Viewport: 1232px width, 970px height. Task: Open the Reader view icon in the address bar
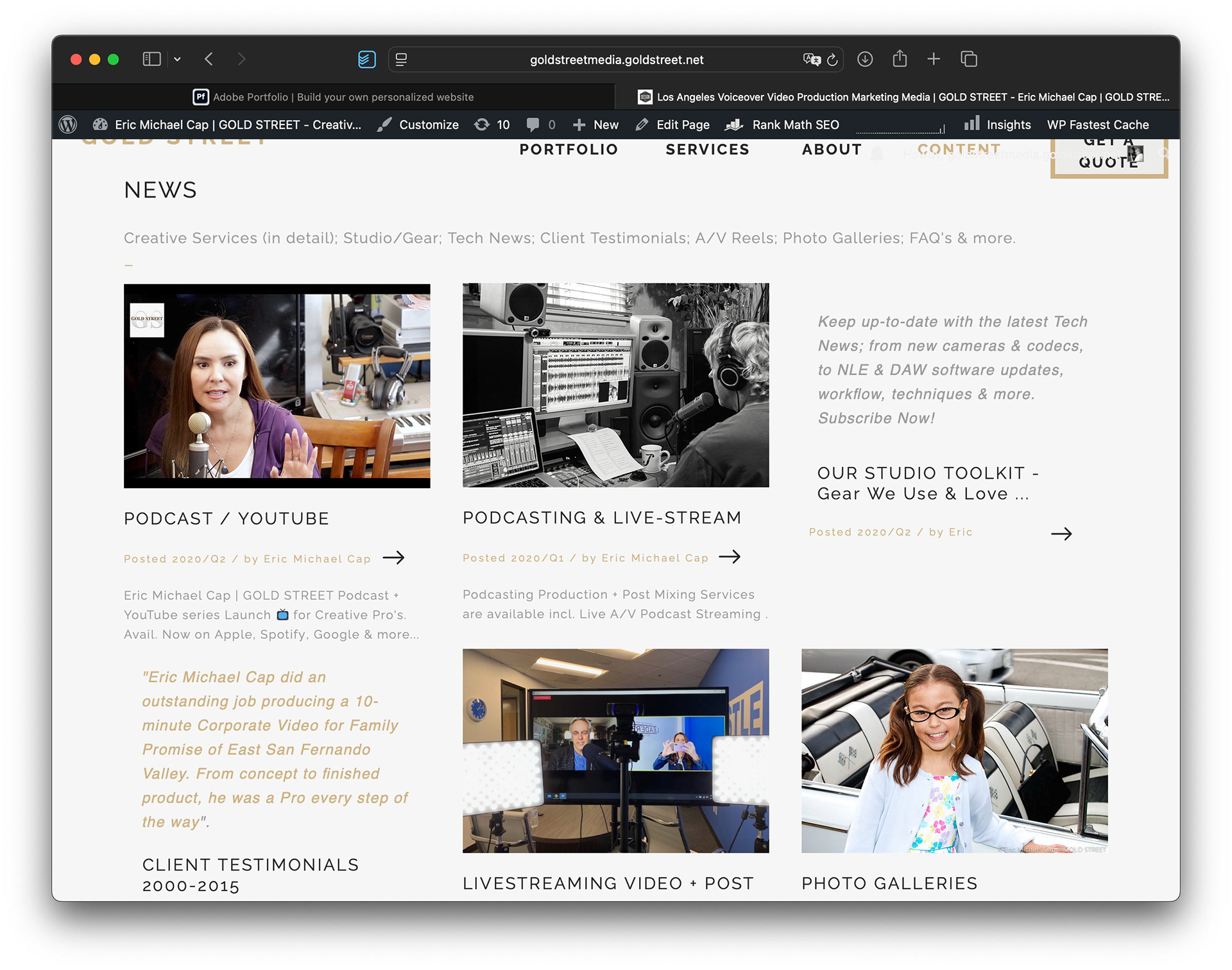tap(402, 60)
